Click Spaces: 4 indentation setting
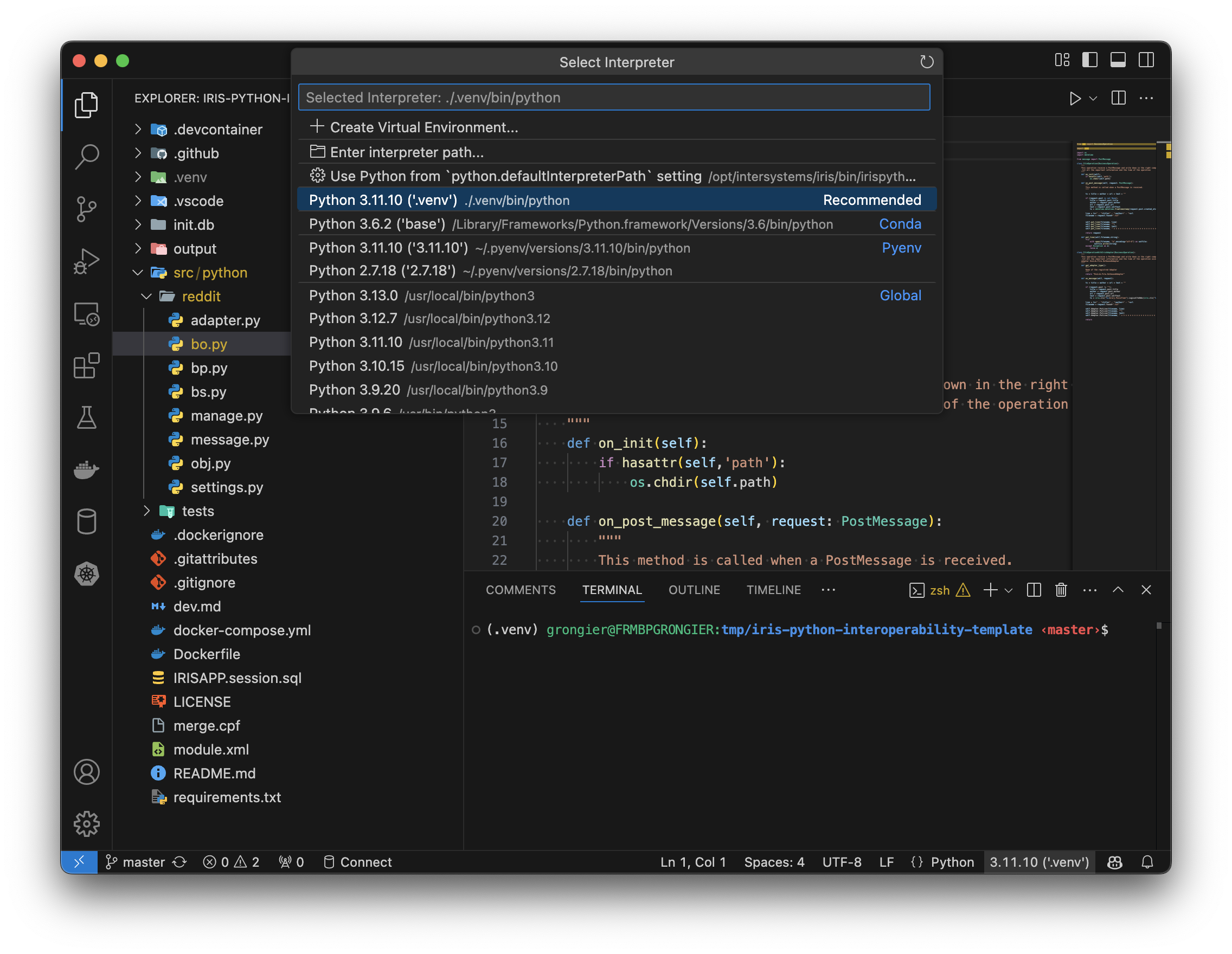The height and width of the screenshot is (954, 1232). (774, 862)
